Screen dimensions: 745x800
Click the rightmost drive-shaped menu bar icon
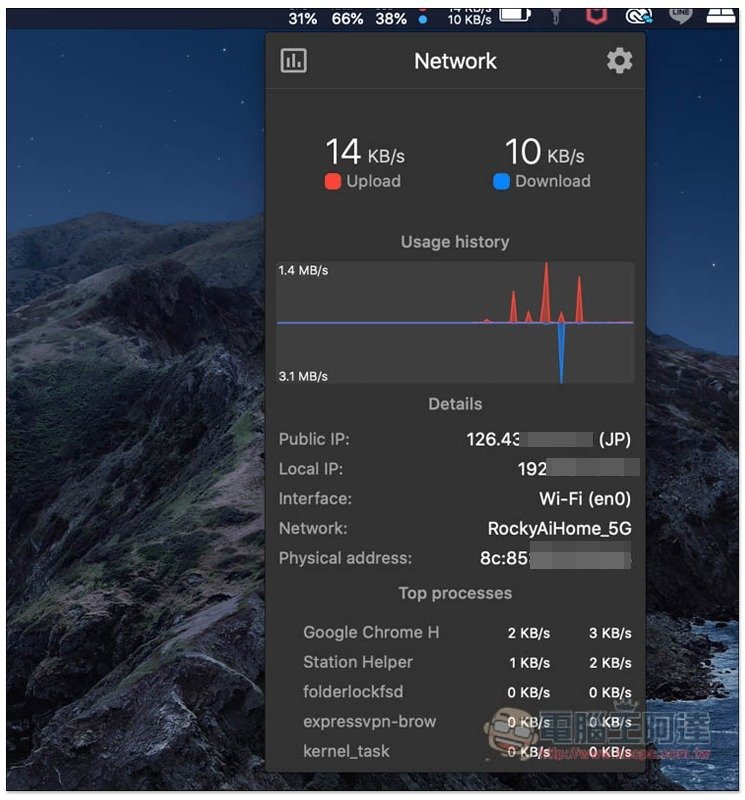click(722, 16)
